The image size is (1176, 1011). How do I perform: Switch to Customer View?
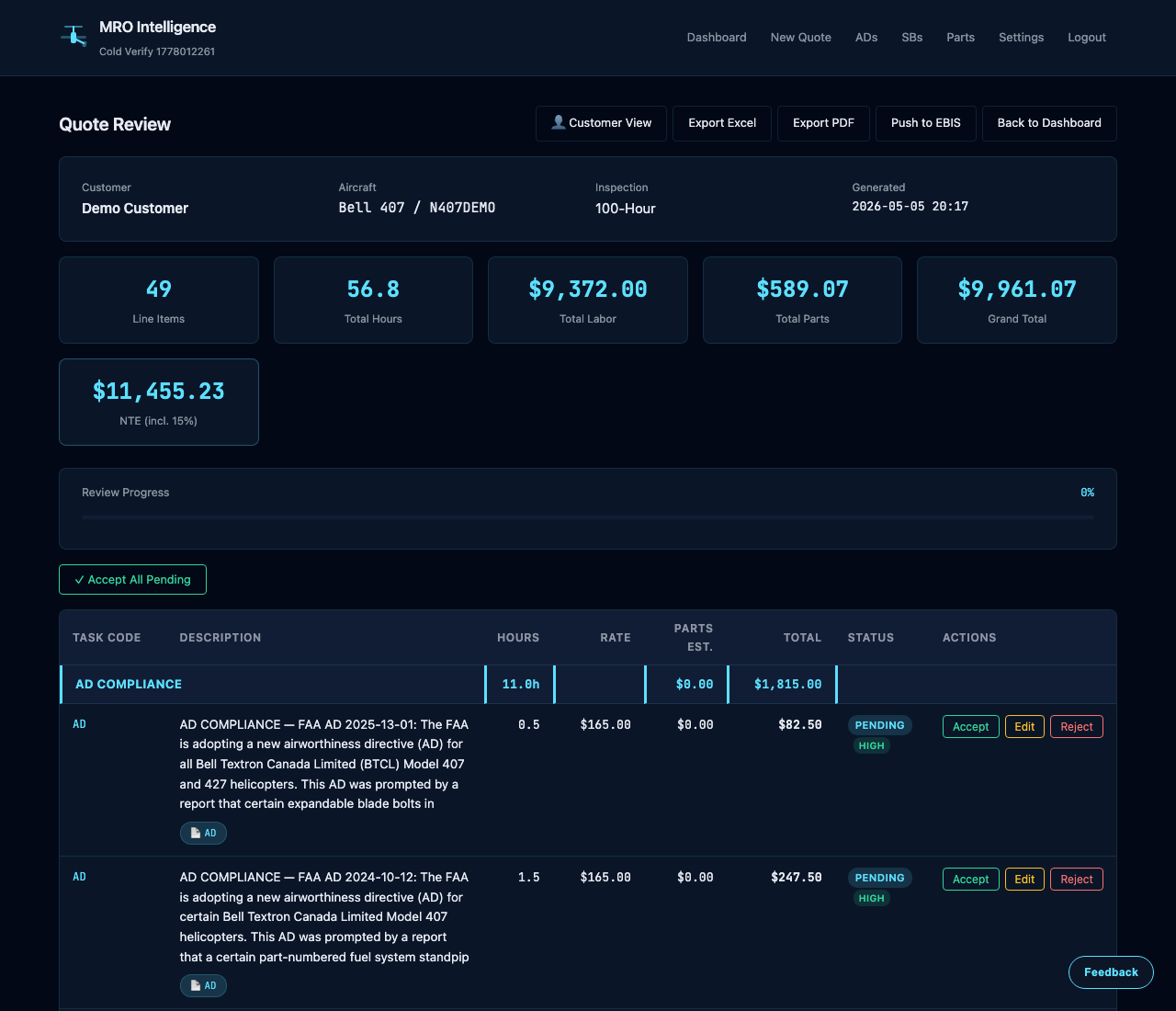click(x=601, y=123)
